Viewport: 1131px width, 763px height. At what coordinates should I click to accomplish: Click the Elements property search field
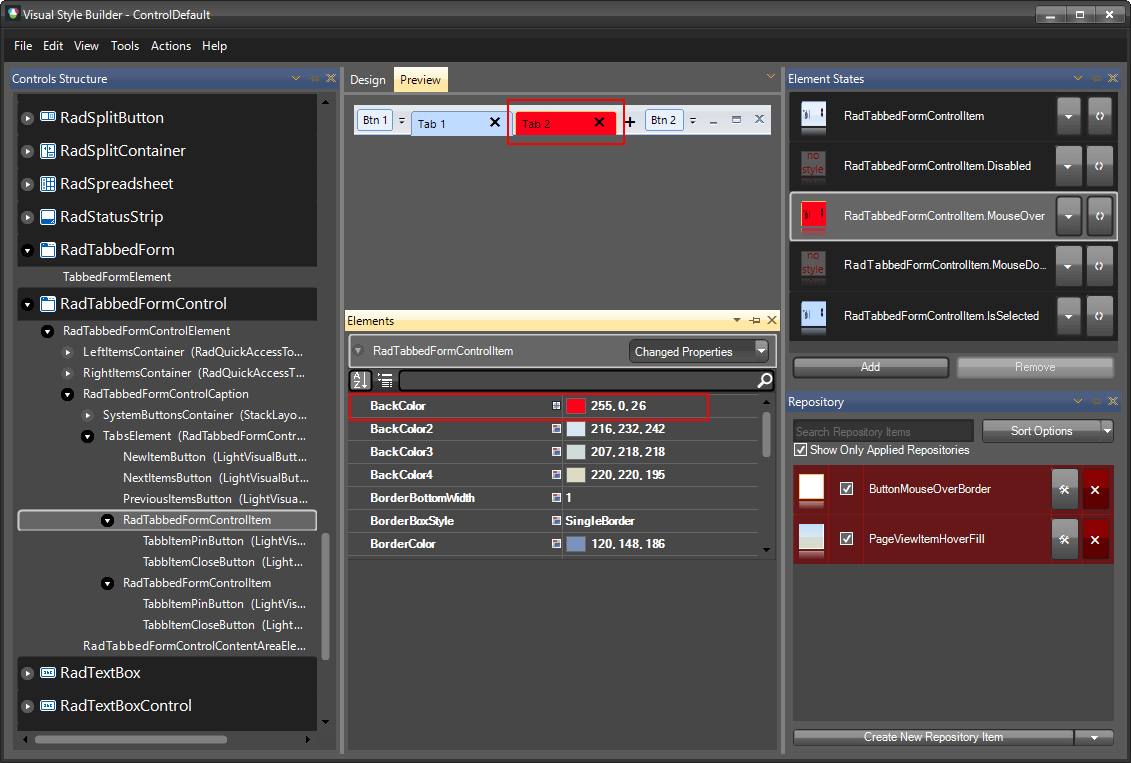tap(578, 380)
